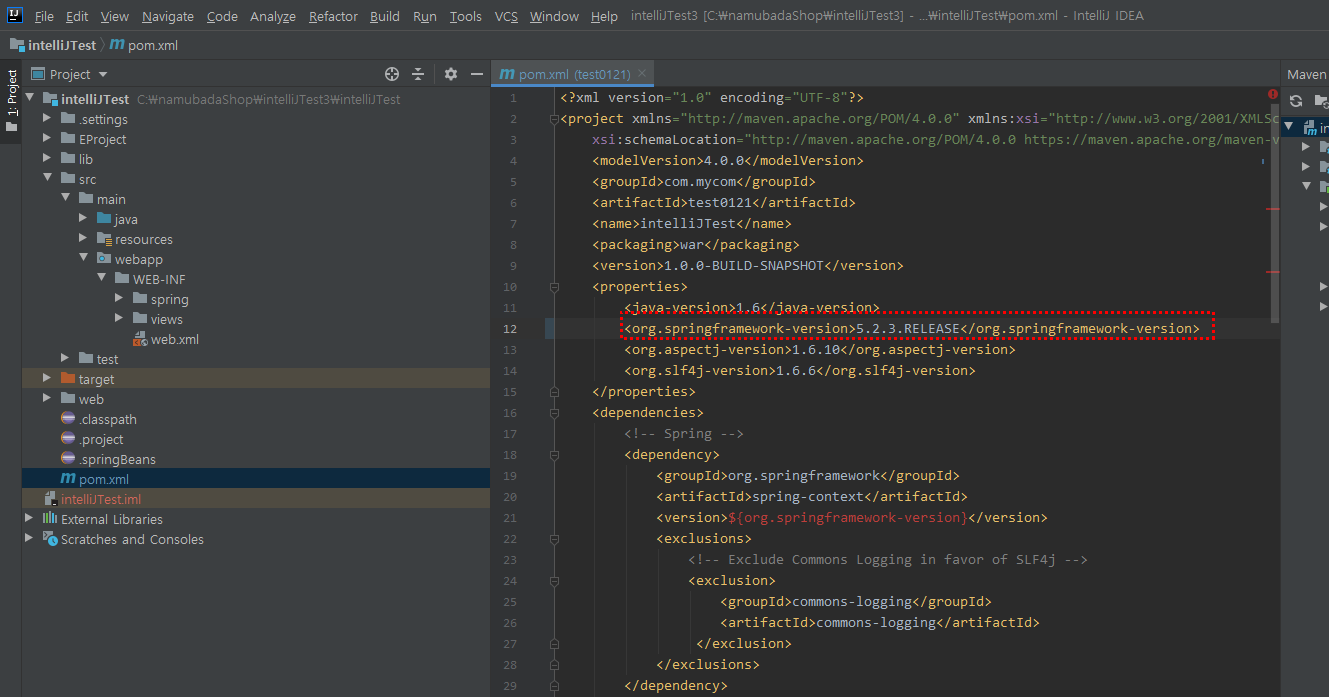1329x697 pixels.
Task: Collapse the root Maven project node
Action: click(1289, 127)
